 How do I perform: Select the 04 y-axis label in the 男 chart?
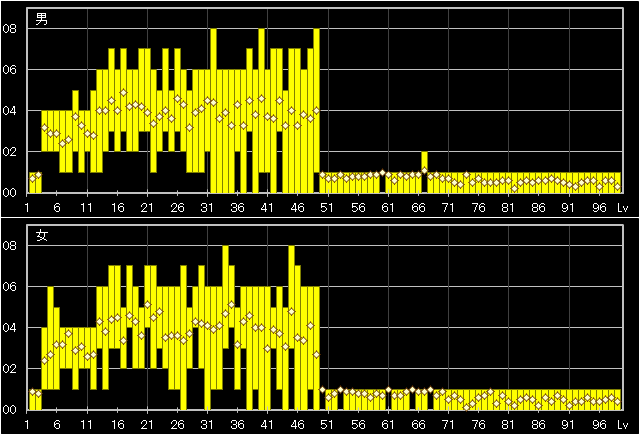[9, 111]
